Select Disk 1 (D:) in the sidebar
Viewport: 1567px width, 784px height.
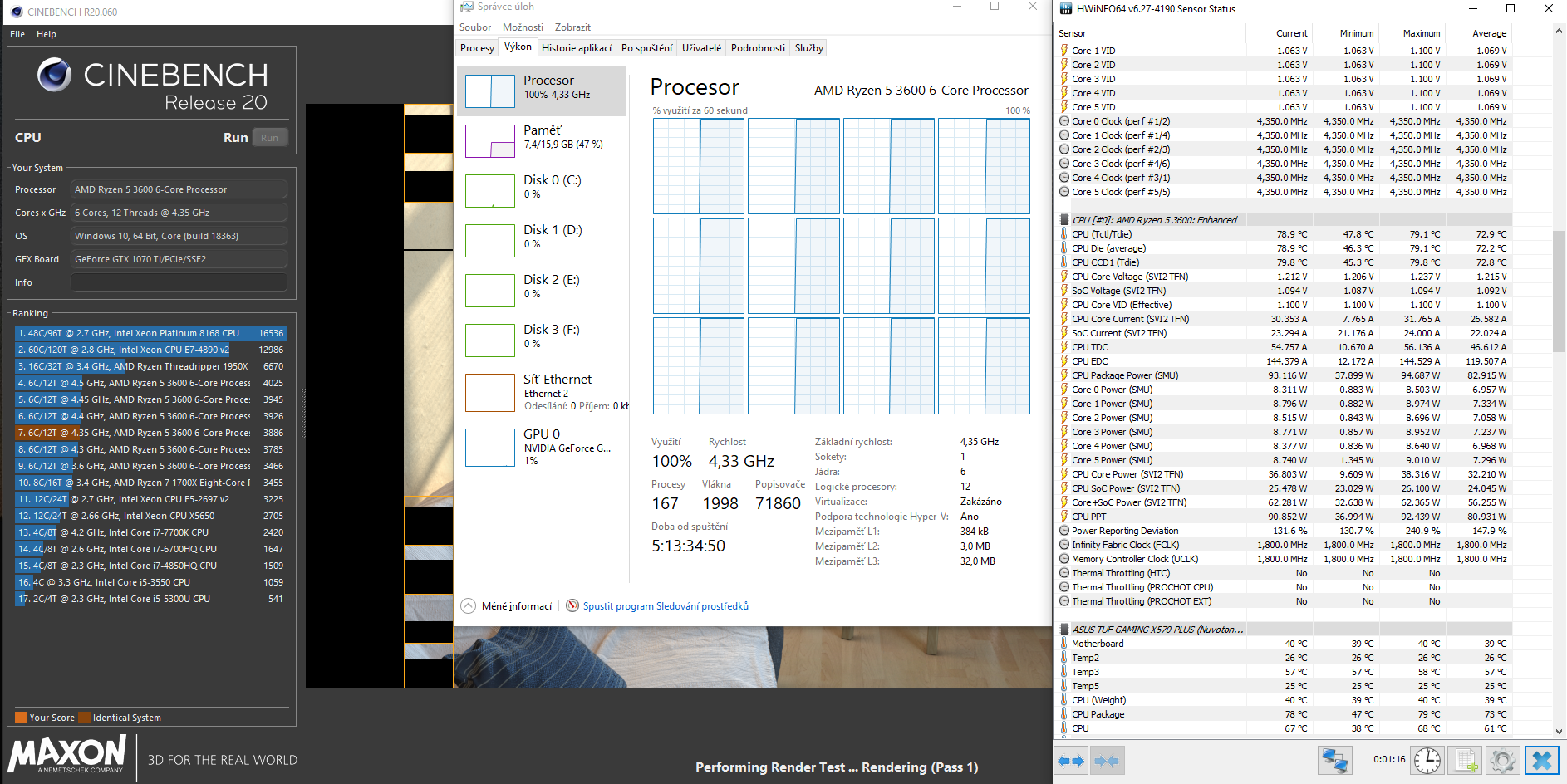coord(542,241)
